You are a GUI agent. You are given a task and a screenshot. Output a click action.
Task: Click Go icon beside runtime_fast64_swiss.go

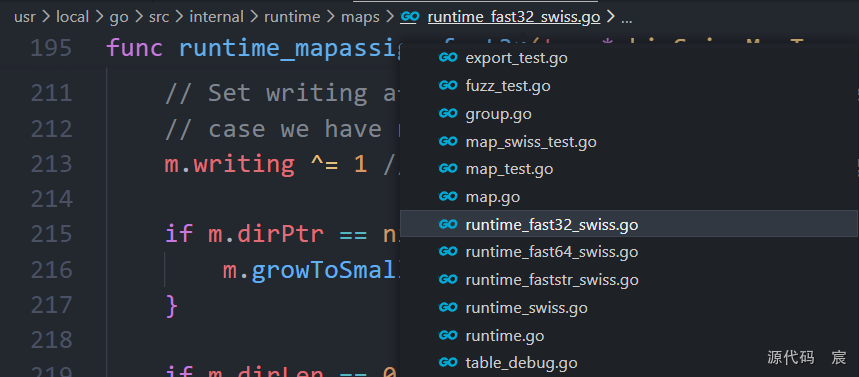(448, 252)
